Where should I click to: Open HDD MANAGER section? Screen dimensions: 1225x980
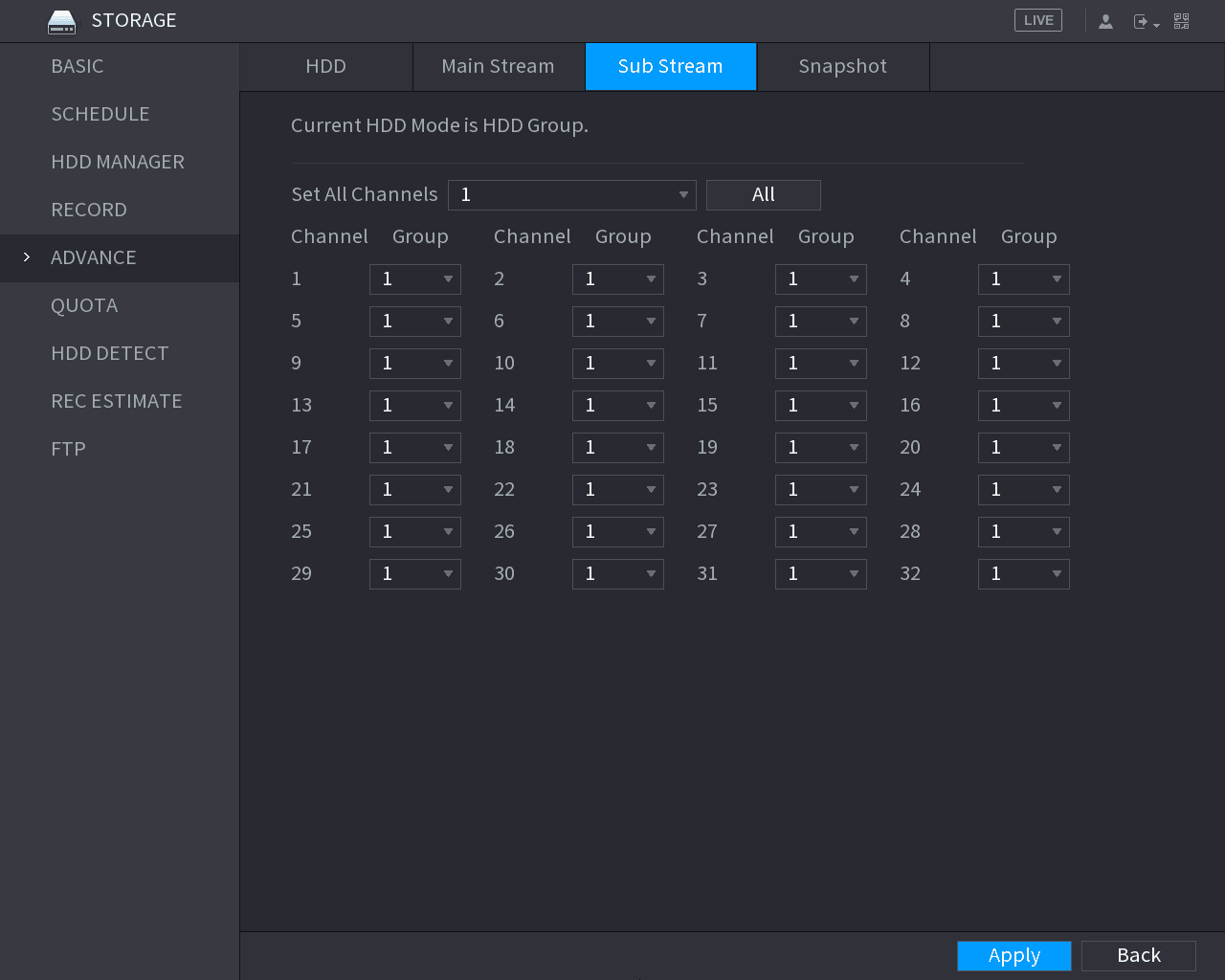[120, 162]
